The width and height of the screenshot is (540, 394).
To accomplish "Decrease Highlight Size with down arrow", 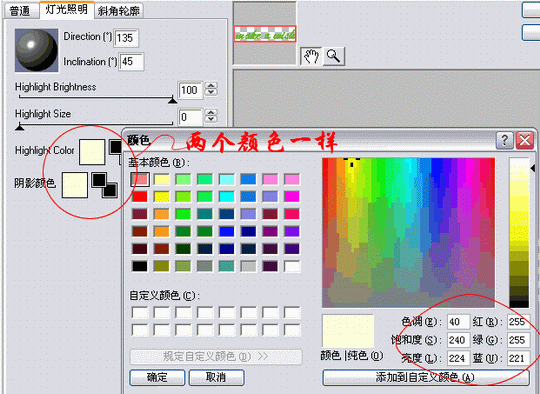I will [x=211, y=119].
